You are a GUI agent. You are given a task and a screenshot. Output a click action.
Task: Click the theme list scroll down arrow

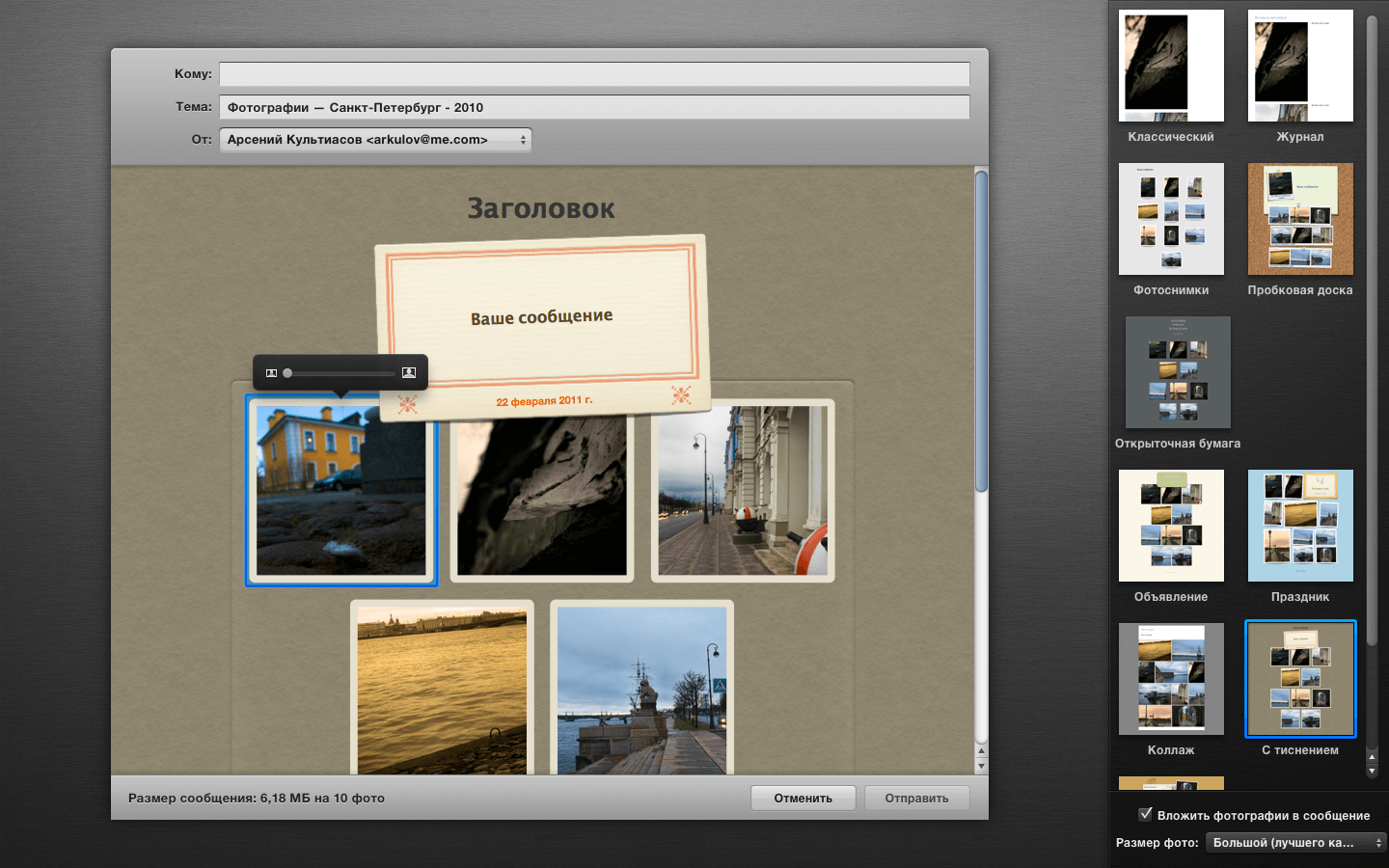[x=1373, y=771]
